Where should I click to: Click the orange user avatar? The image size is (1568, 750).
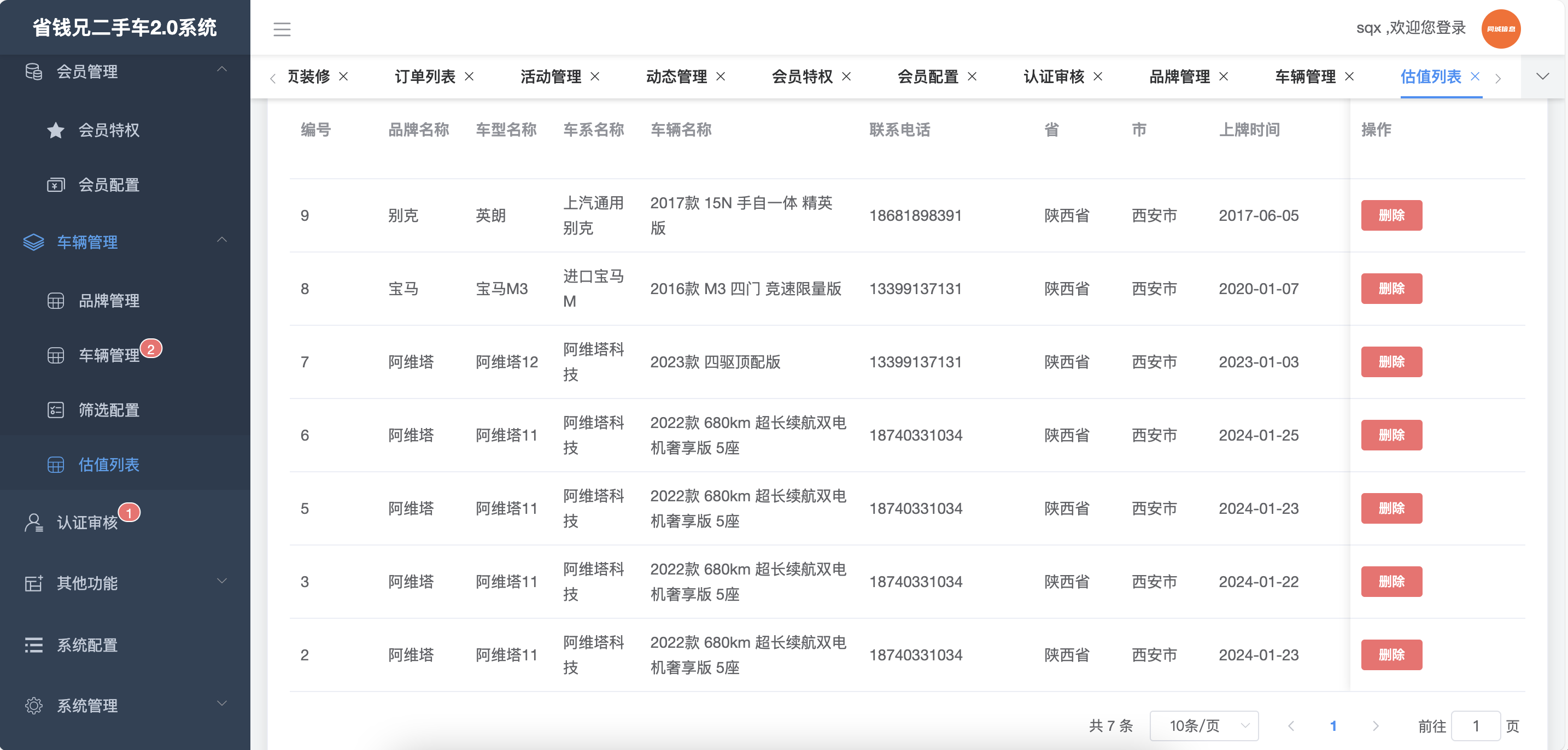point(1500,28)
